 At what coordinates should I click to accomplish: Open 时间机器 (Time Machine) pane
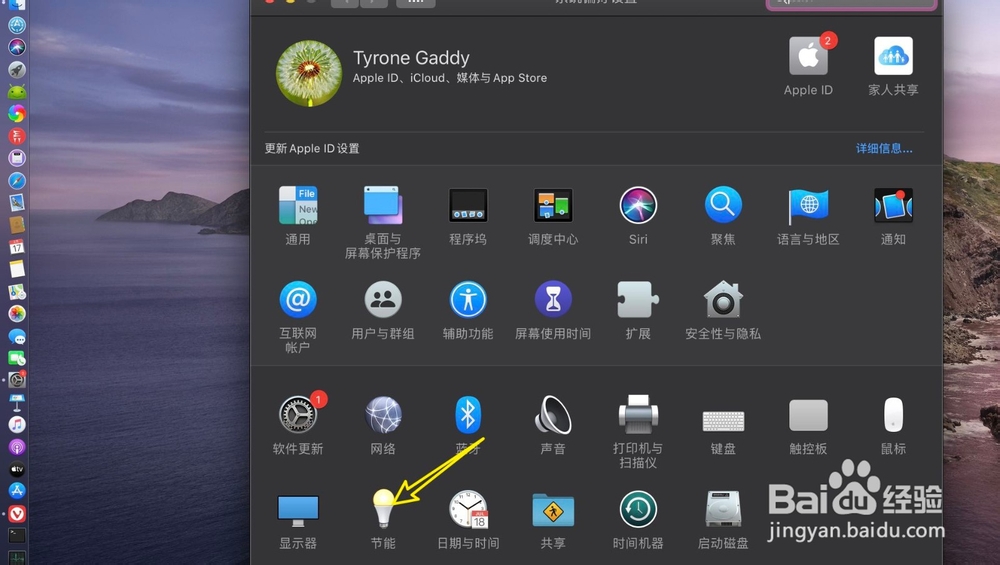tap(638, 509)
